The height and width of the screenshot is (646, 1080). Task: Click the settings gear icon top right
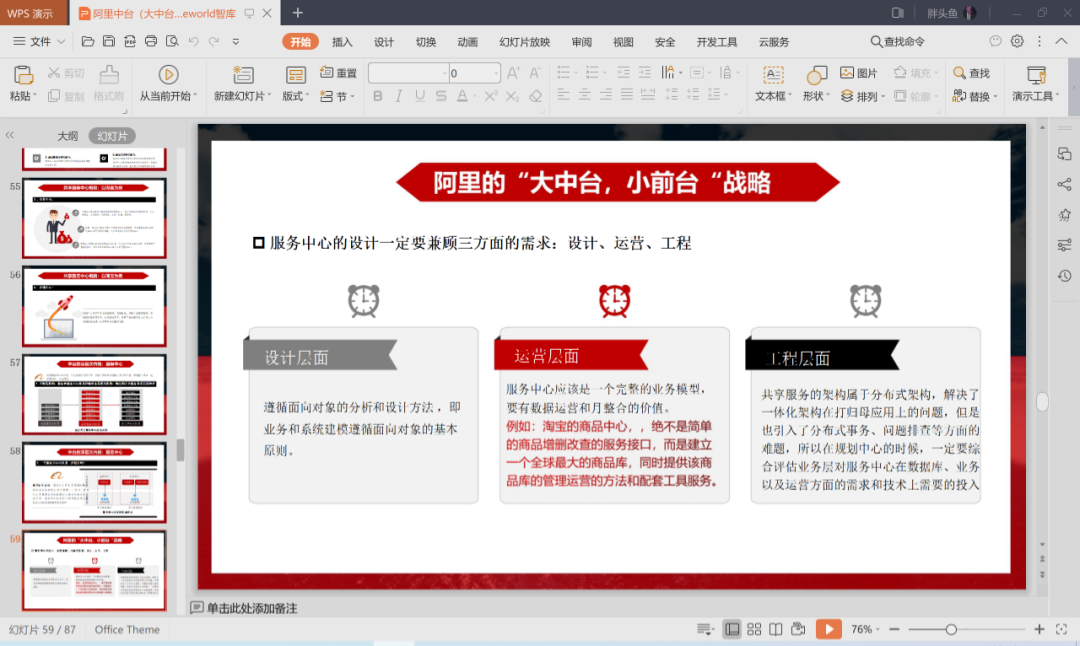click(1017, 41)
